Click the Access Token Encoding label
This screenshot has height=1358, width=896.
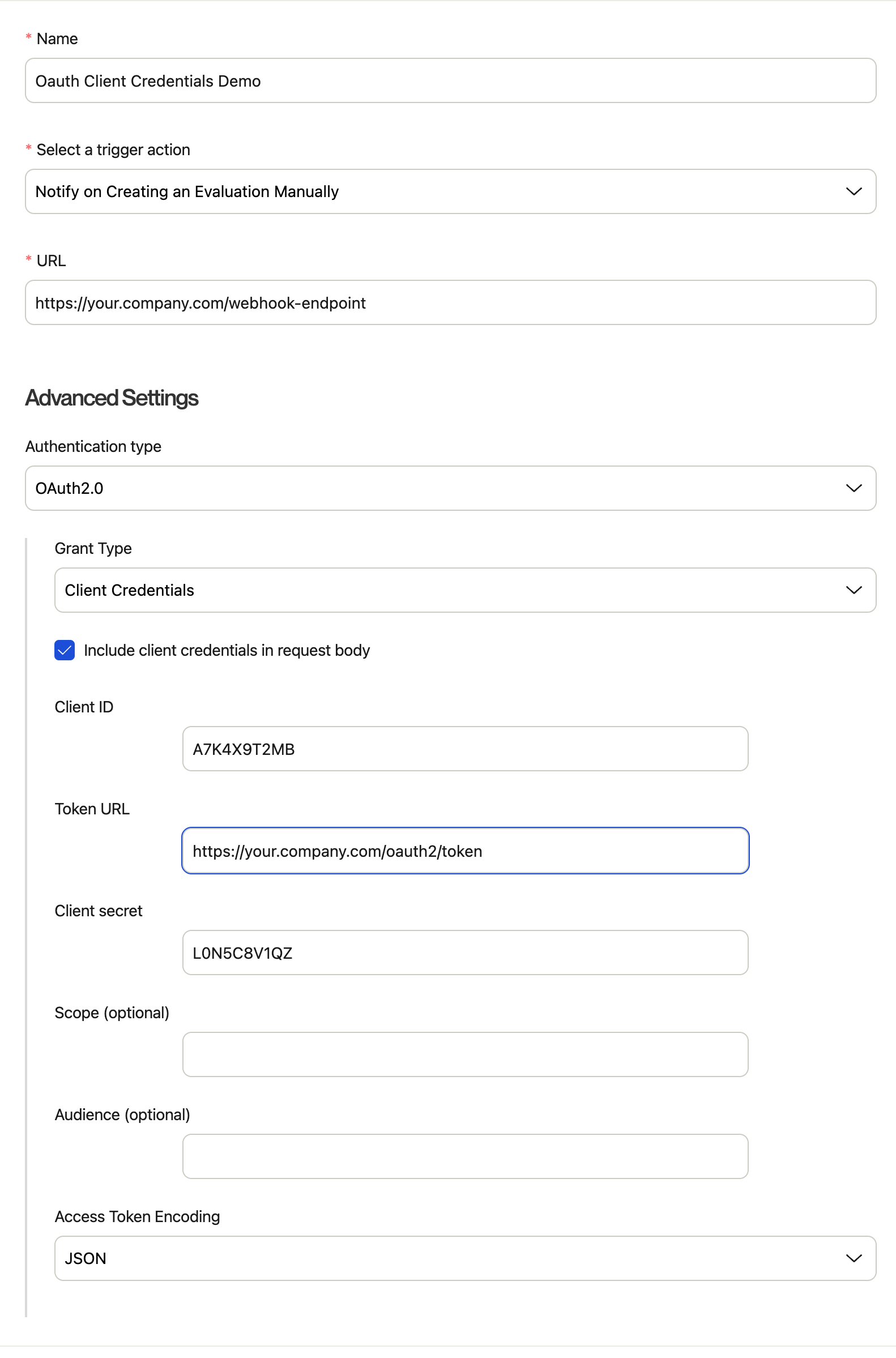tap(137, 1216)
